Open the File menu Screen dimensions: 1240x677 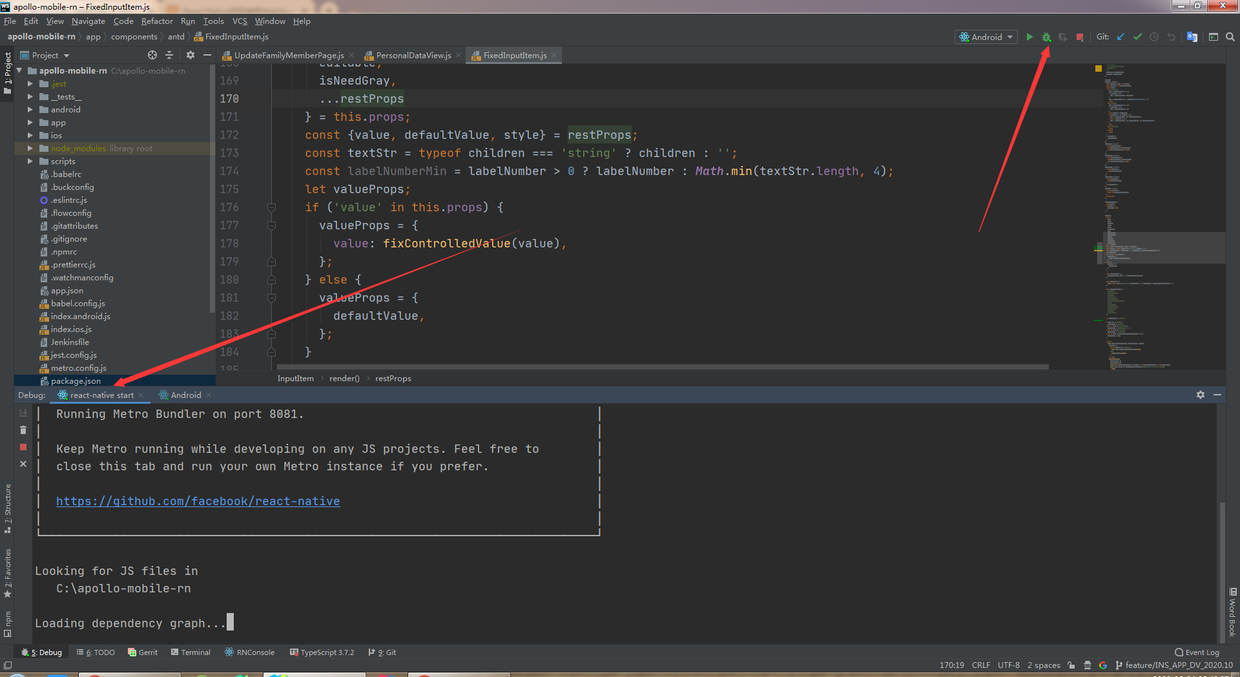(10, 21)
